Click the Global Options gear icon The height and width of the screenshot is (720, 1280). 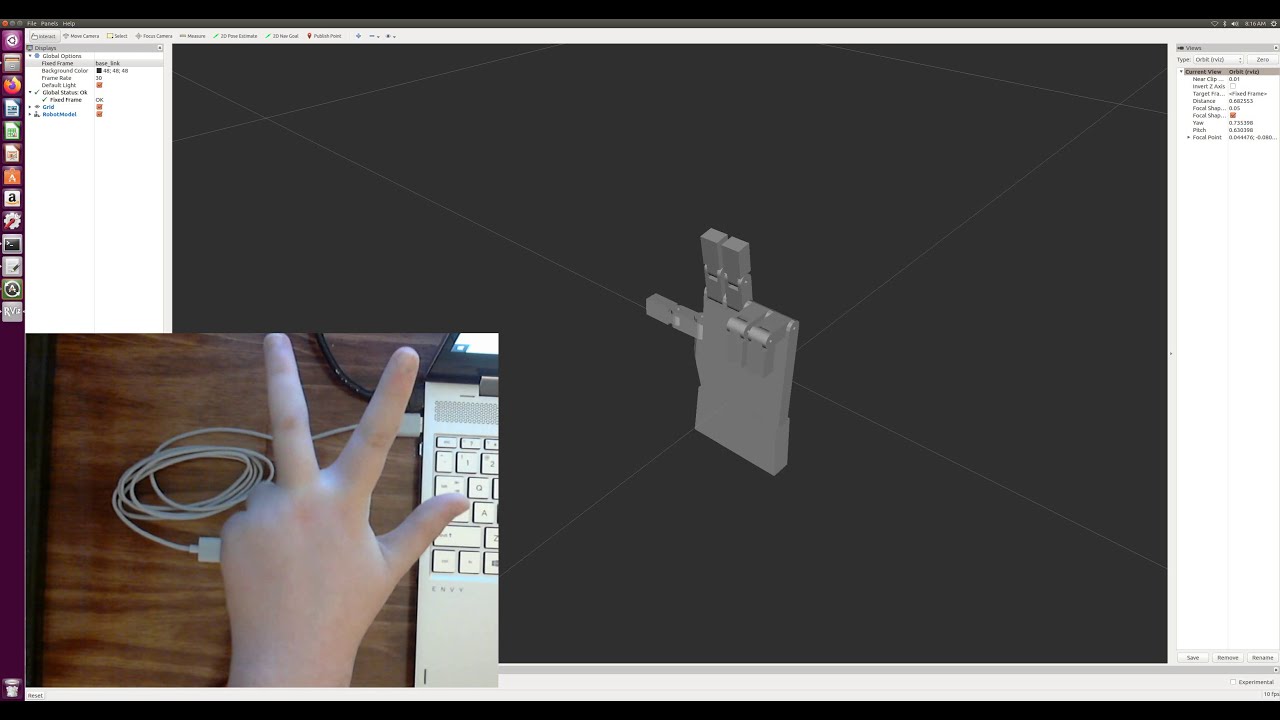tap(37, 56)
